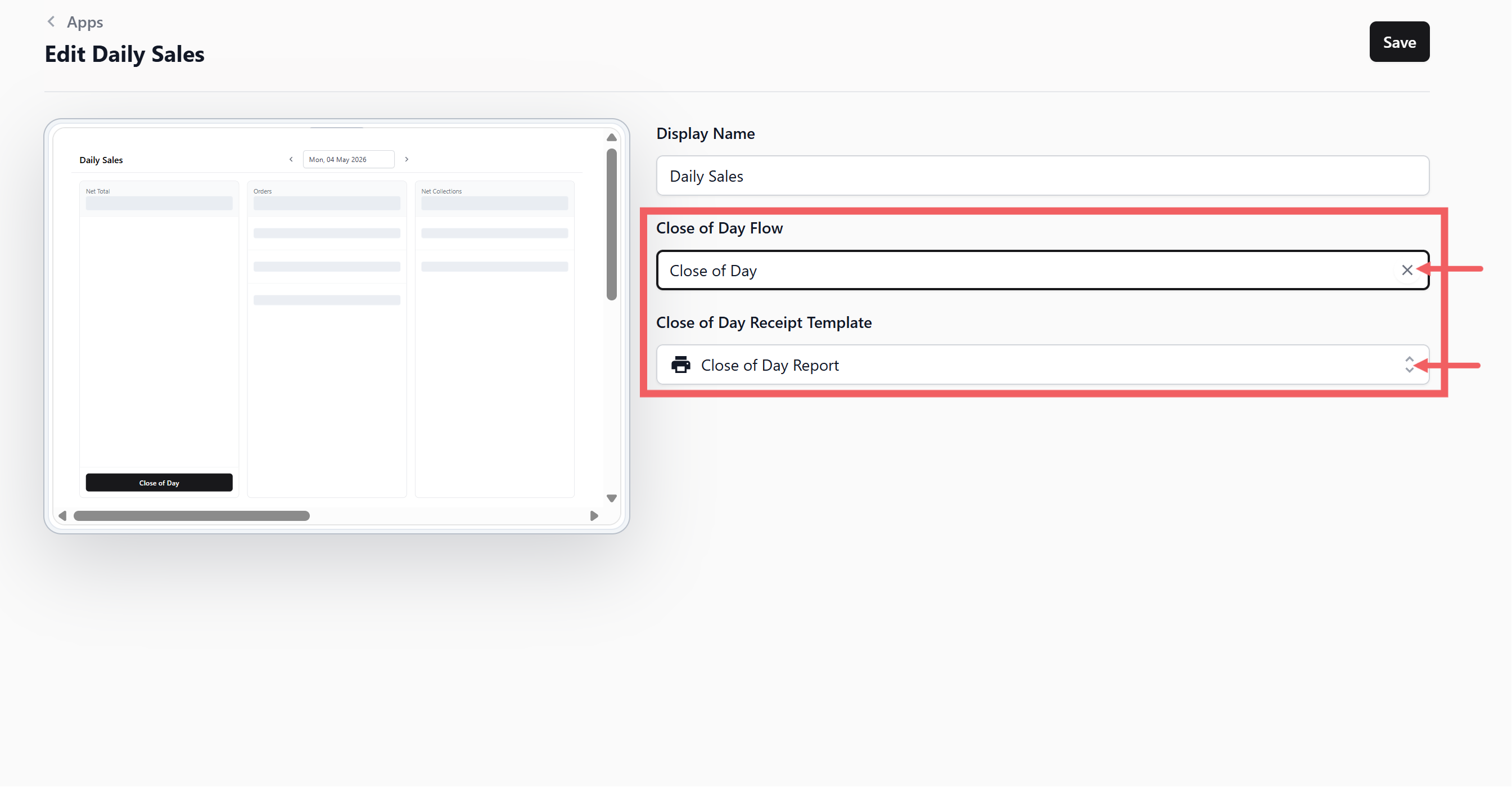
Task: Expand receipt template using up-down chevrons
Action: tap(1409, 365)
